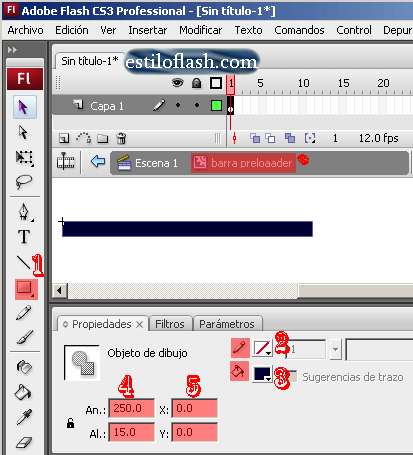The image size is (413, 455).
Task: Click the fill color bucket icon
Action: click(x=239, y=371)
